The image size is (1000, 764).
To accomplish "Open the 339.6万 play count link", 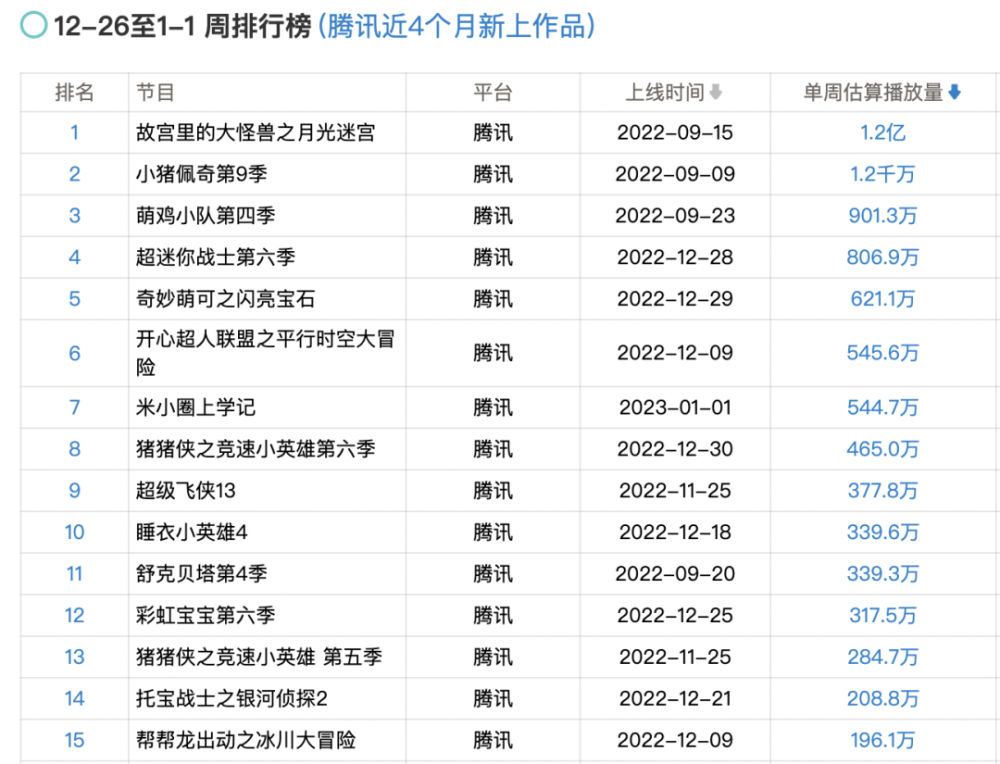I will 883,532.
